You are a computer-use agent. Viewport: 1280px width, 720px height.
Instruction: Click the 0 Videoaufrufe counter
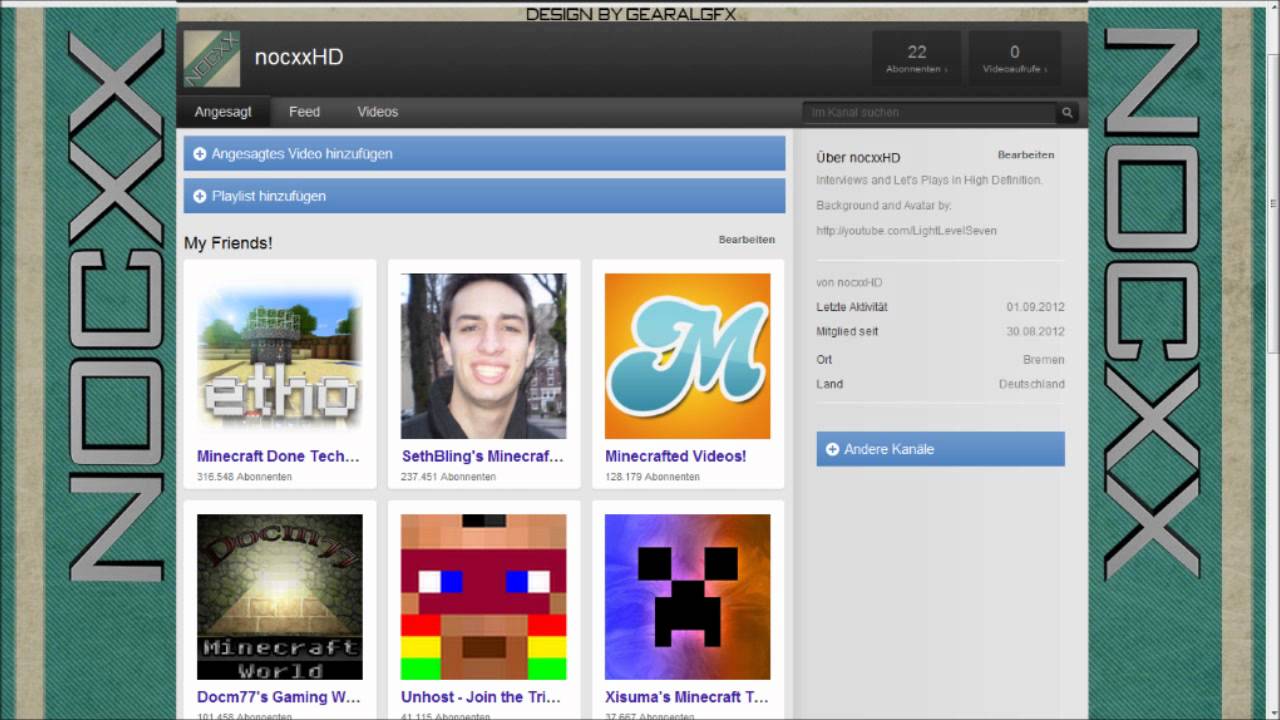click(1014, 58)
